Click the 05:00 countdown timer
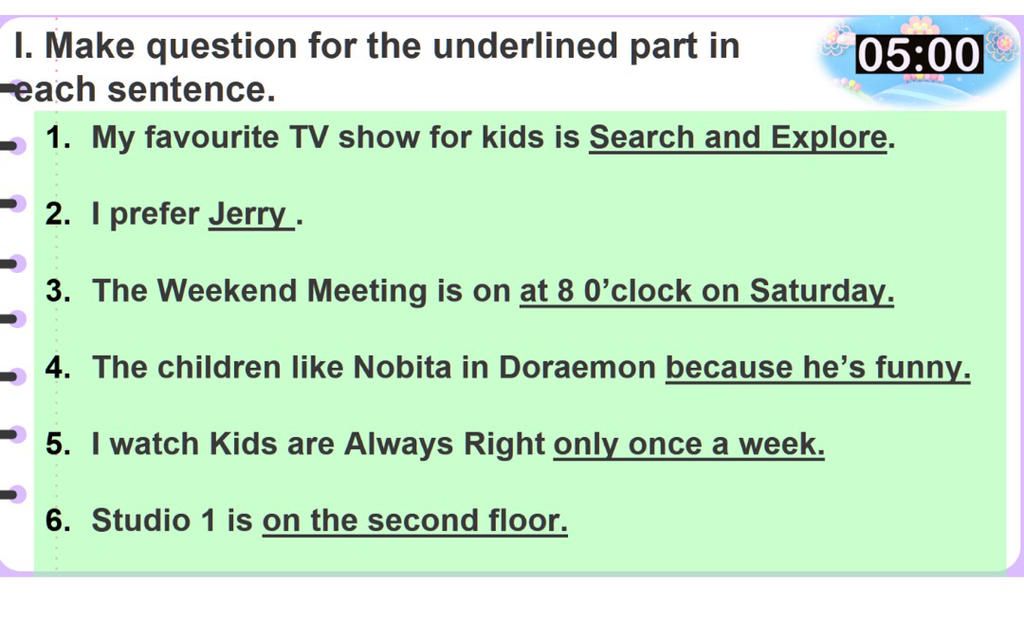 919,54
